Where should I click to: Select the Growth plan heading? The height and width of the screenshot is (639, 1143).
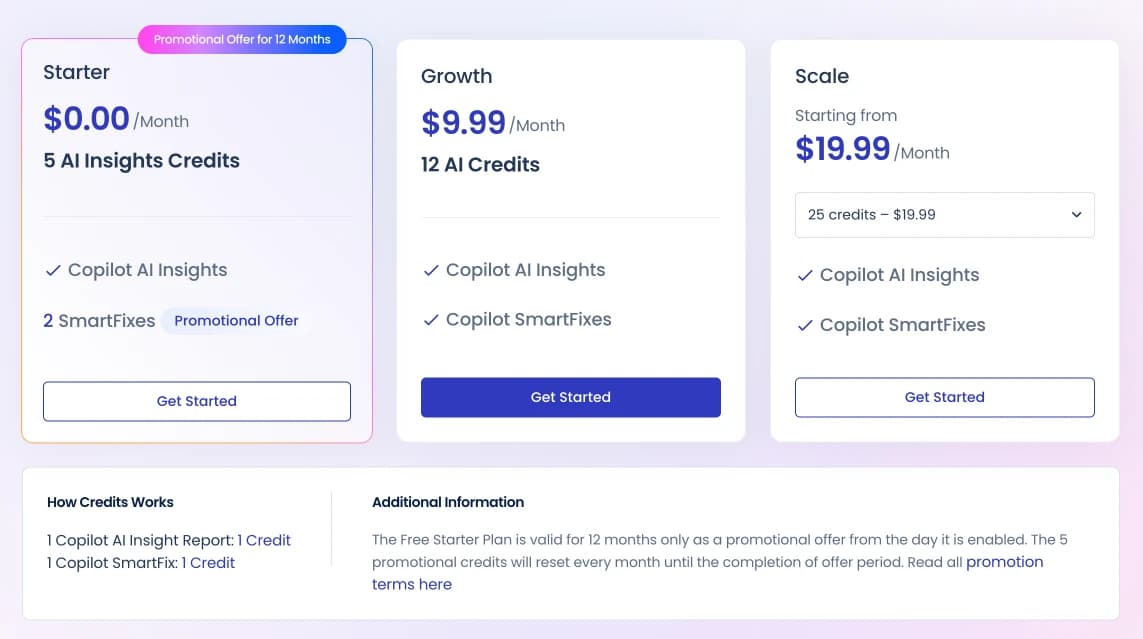click(456, 76)
